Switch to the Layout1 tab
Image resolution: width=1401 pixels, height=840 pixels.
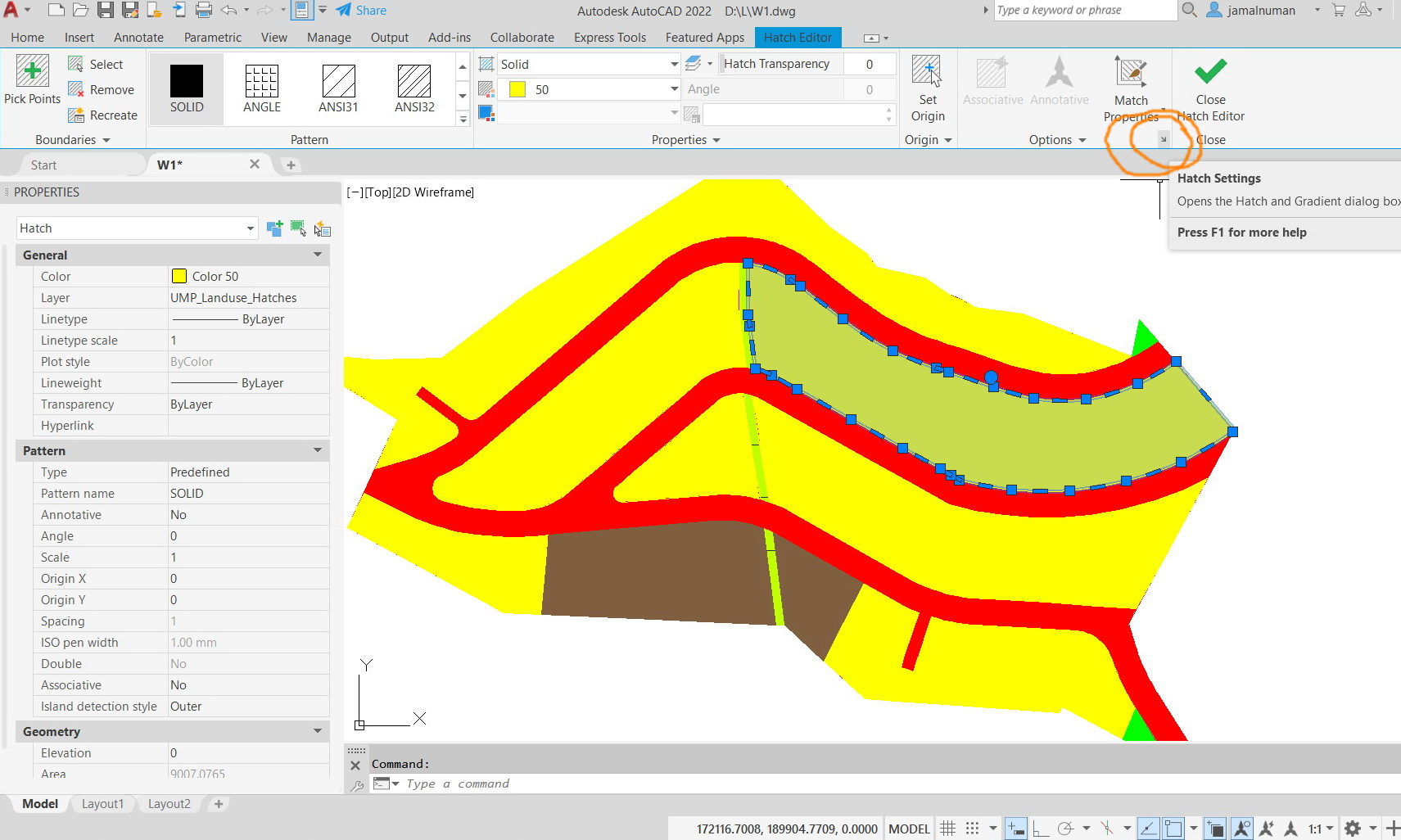pyautogui.click(x=102, y=803)
